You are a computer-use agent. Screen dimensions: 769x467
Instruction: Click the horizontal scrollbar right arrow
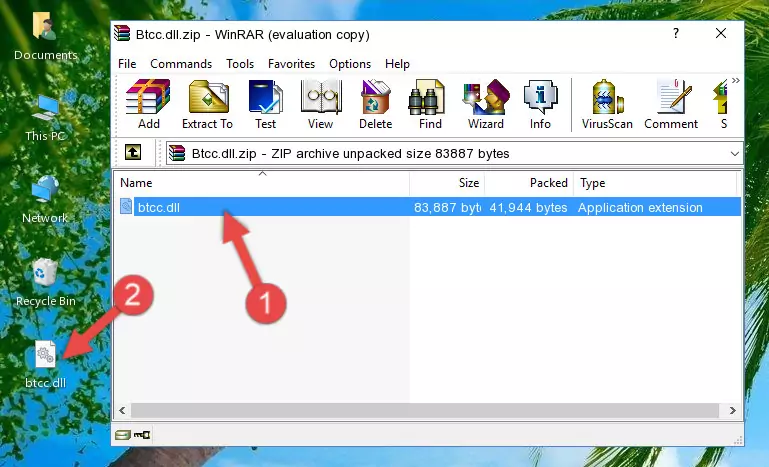point(732,410)
